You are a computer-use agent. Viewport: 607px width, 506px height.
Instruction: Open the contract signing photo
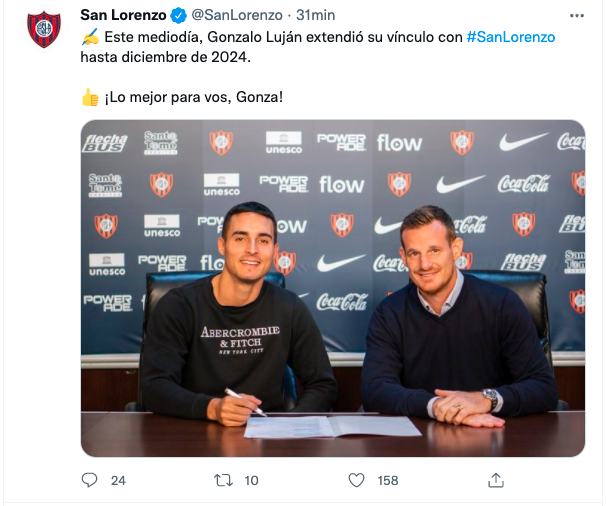[333, 288]
